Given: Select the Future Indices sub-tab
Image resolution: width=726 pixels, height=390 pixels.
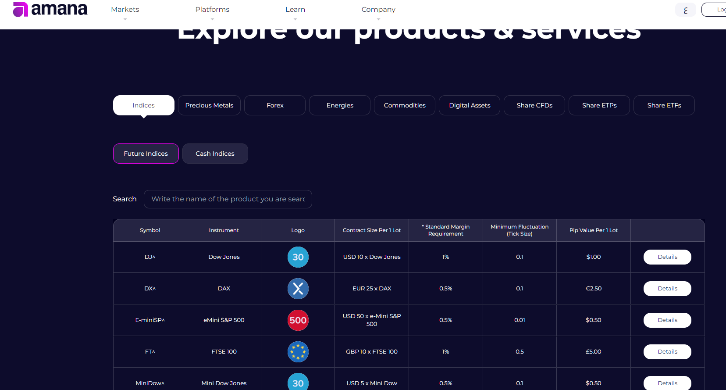Looking at the screenshot, I should coord(146,153).
